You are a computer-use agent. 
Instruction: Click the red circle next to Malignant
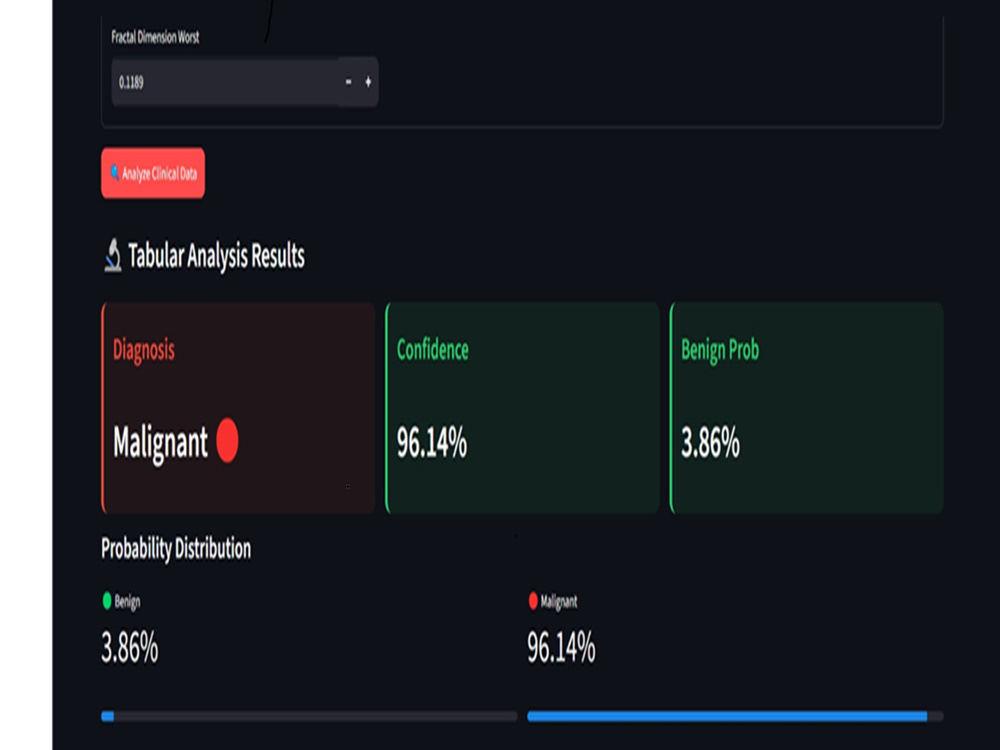227,441
